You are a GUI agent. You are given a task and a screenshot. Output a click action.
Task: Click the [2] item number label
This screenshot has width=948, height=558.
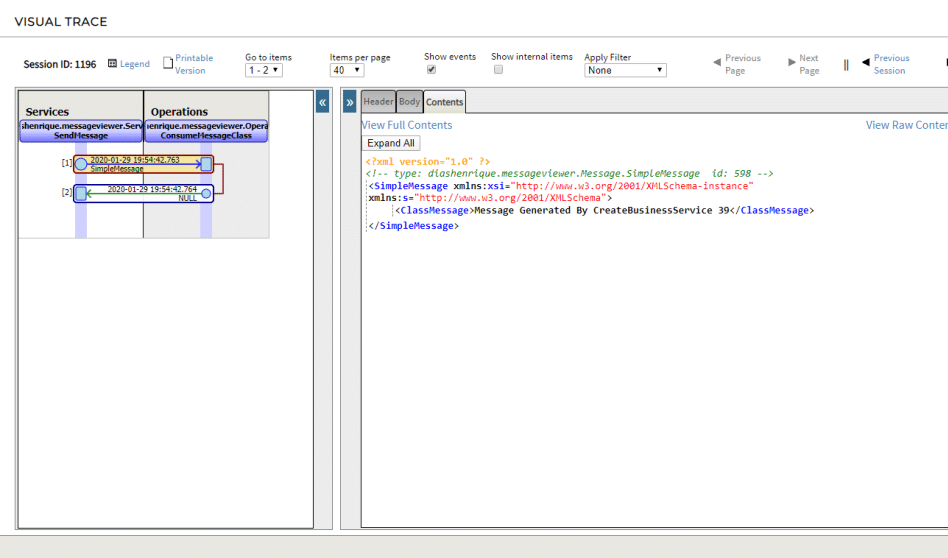point(67,192)
